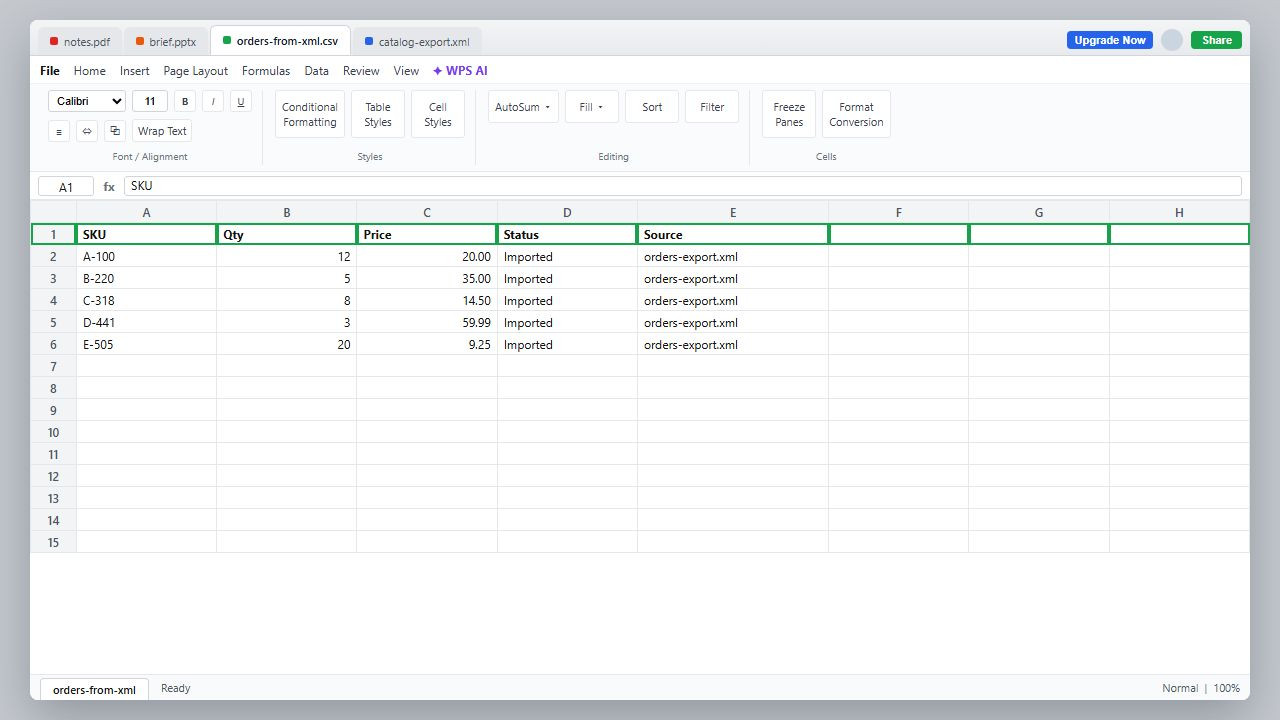The image size is (1280, 720).
Task: Click the Share button
Action: 1216,40
